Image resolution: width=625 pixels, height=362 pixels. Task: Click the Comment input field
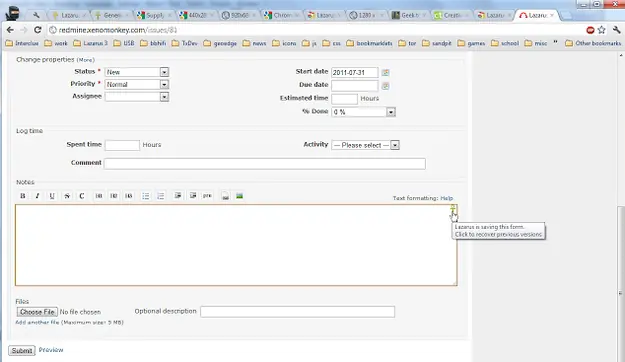(x=265, y=163)
